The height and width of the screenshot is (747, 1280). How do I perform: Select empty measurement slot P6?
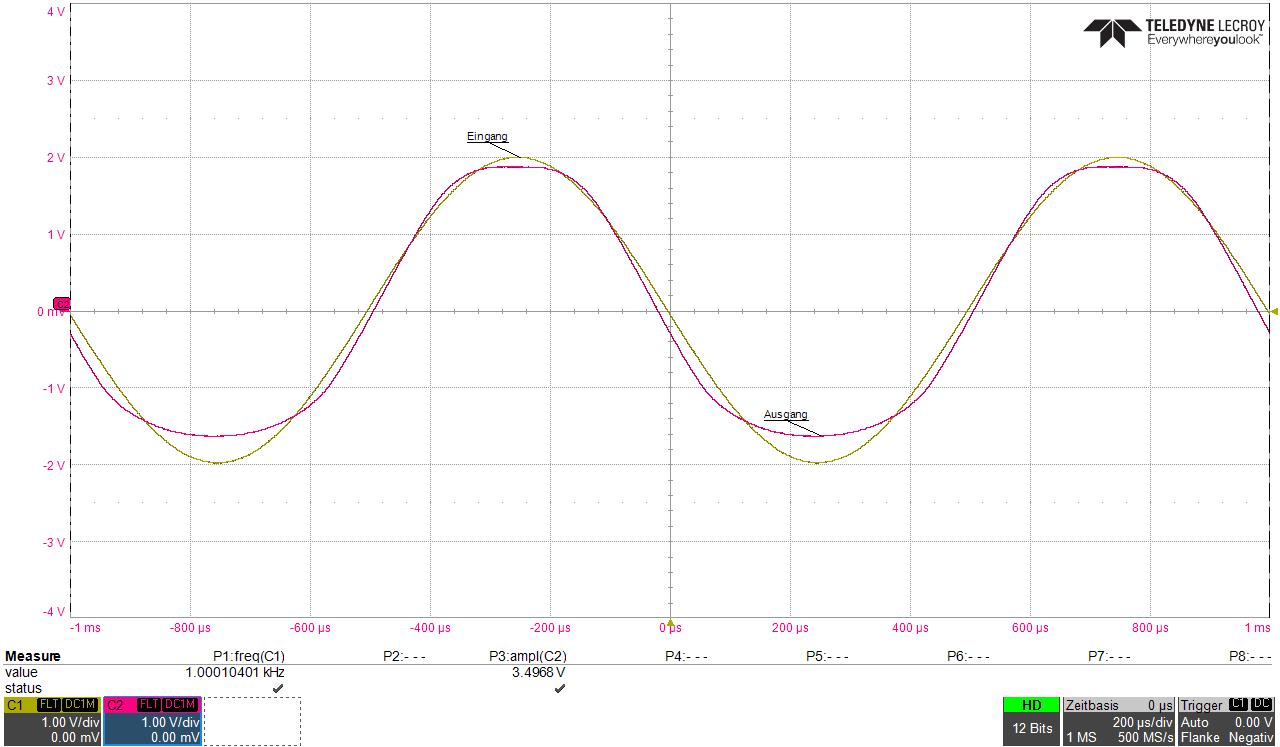968,656
